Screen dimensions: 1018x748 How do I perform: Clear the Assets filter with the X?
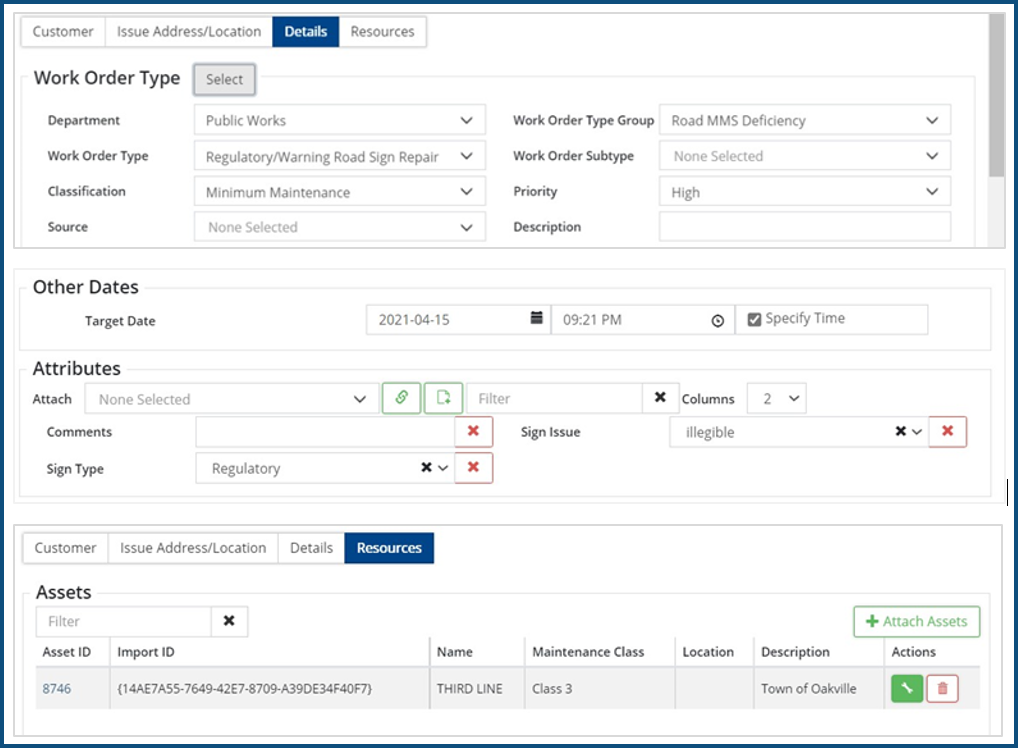coord(229,621)
